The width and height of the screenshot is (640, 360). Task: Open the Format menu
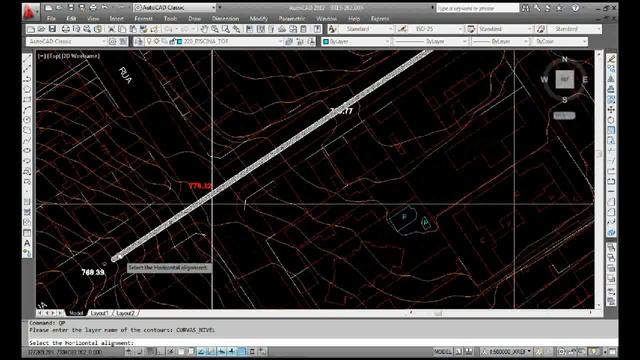(143, 18)
